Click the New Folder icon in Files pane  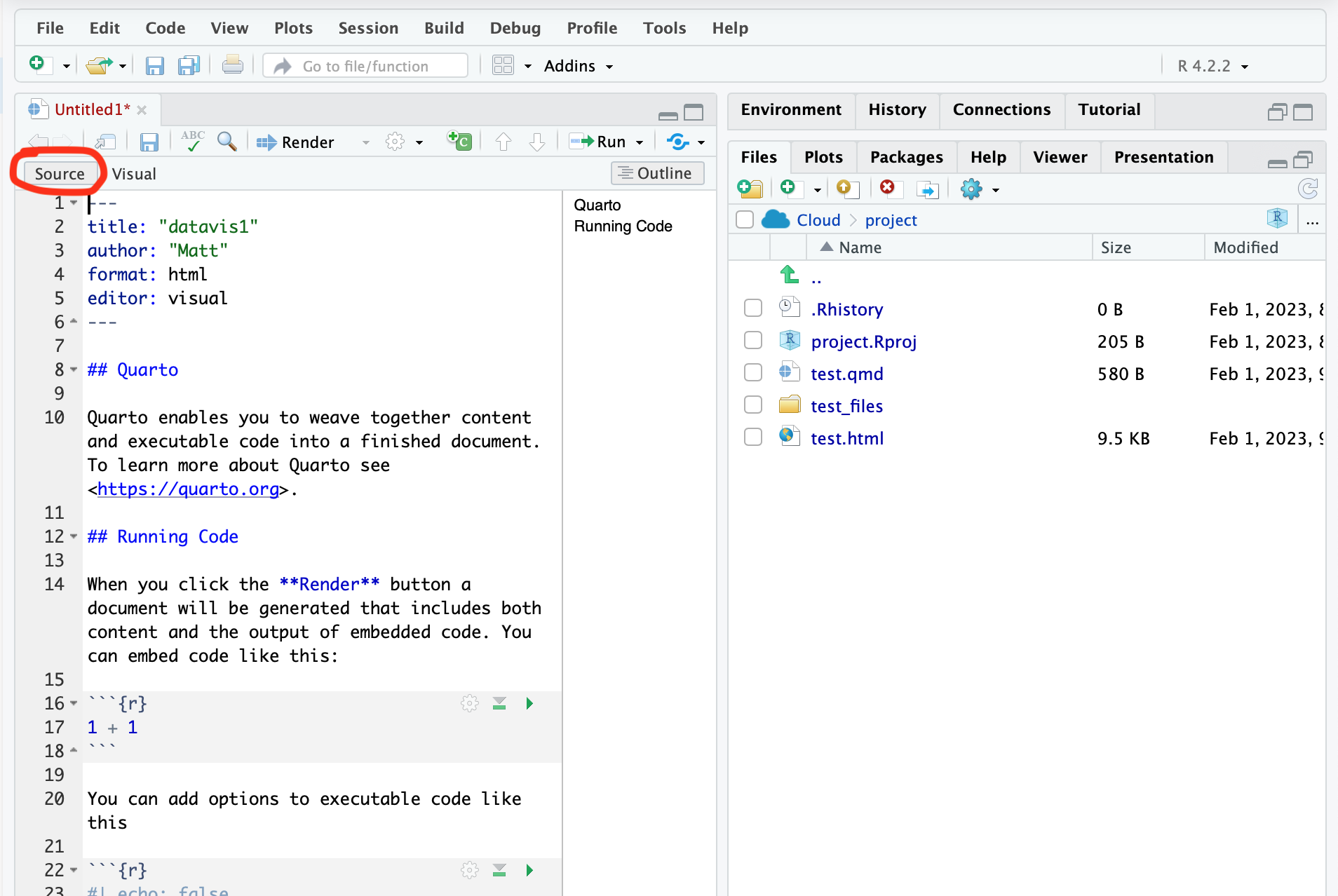750,189
